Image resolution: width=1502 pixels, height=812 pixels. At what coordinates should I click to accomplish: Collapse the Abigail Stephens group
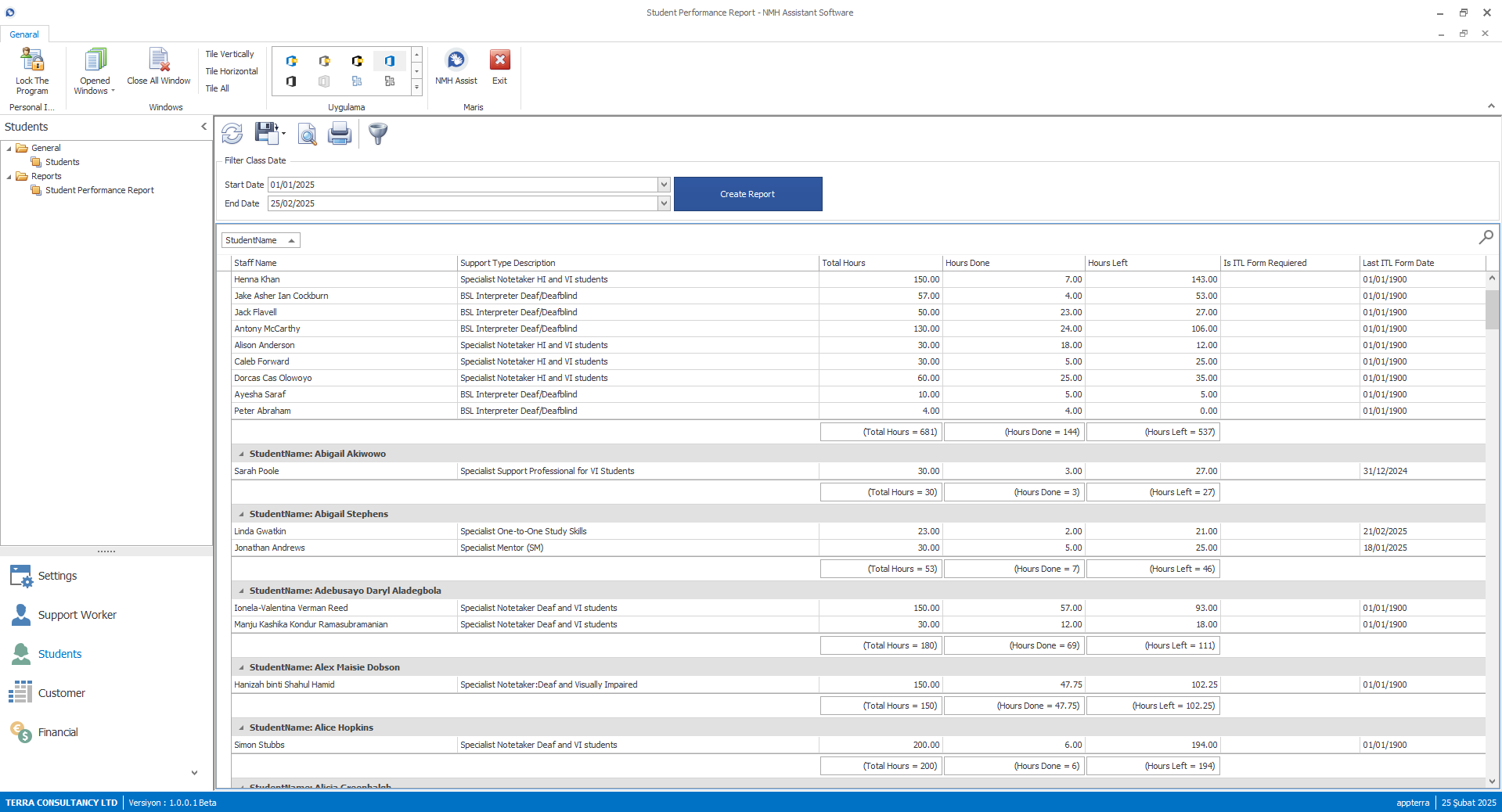(x=241, y=514)
